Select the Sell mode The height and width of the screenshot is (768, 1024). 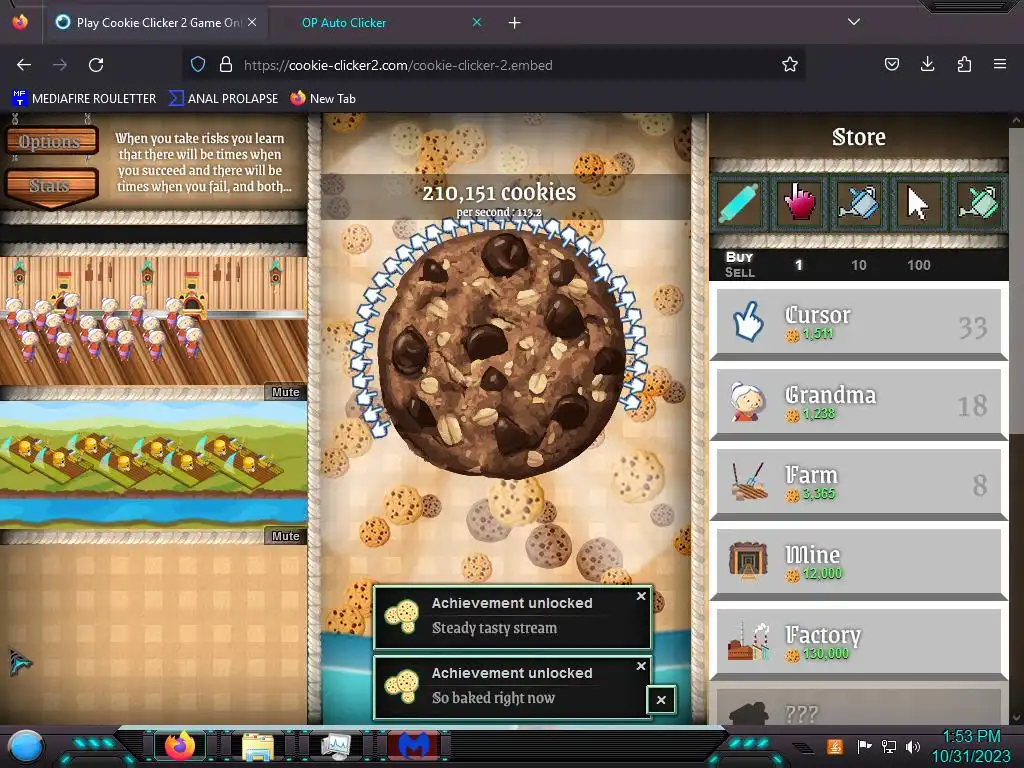(x=739, y=272)
